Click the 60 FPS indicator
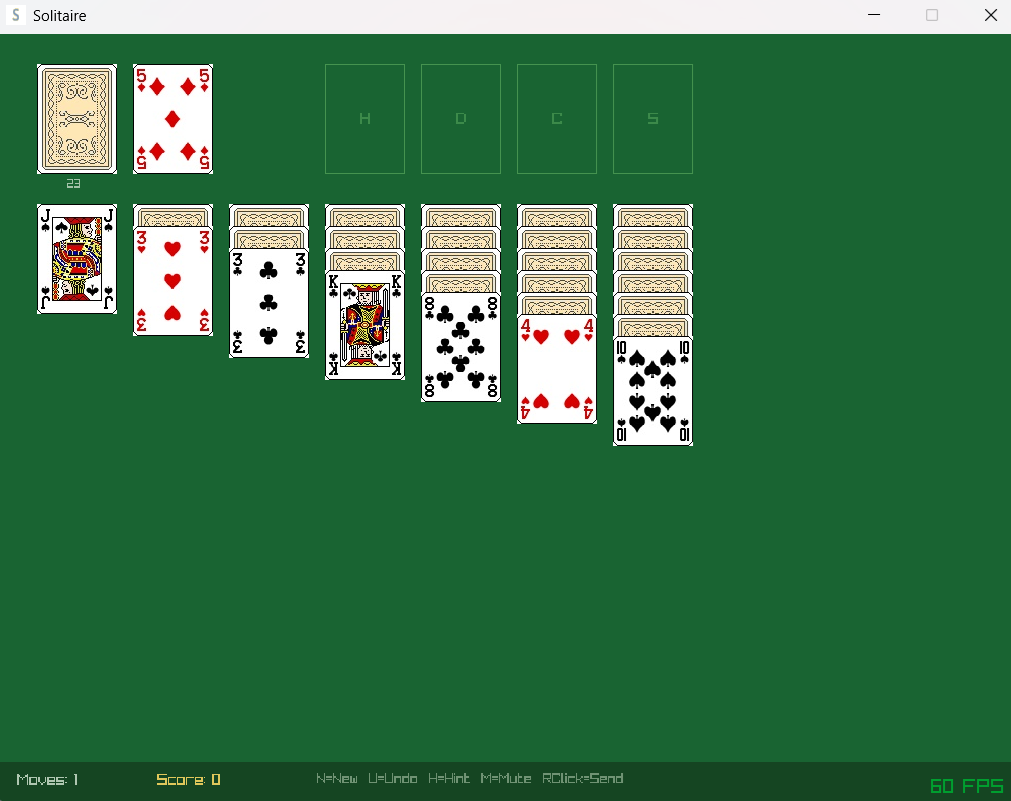The width and height of the screenshot is (1011, 801). click(x=965, y=785)
